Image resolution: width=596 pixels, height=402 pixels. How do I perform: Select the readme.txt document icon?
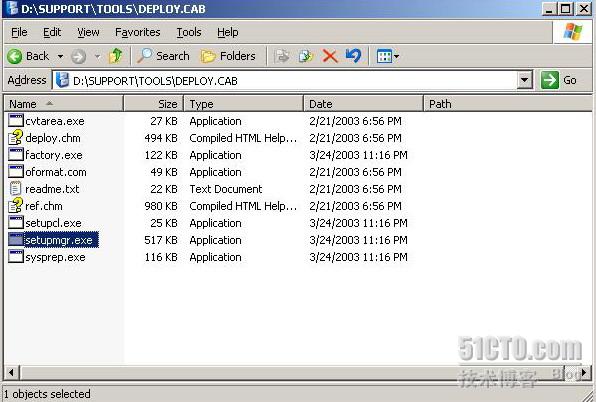pyautogui.click(x=16, y=189)
